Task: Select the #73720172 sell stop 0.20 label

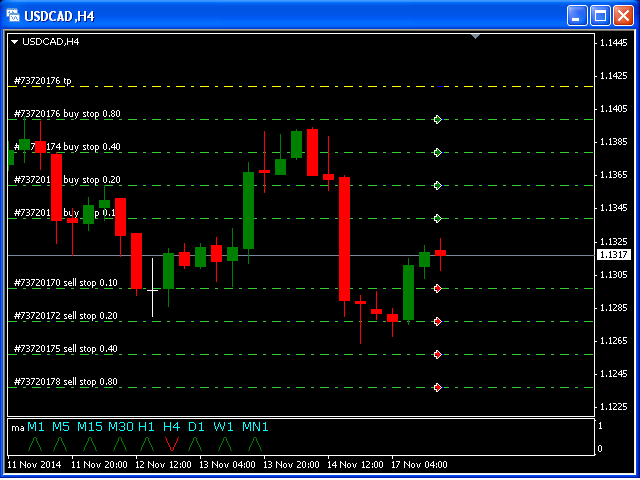Action: (x=65, y=316)
